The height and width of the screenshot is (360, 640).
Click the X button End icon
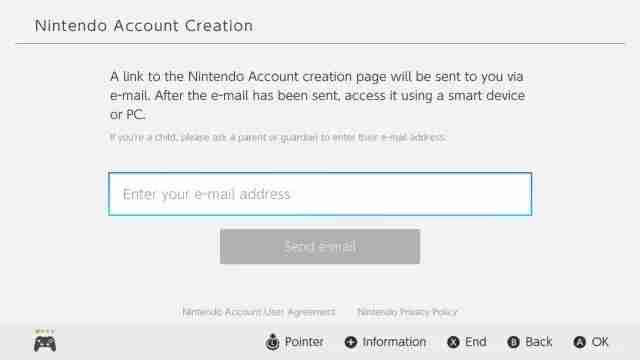[x=453, y=342]
